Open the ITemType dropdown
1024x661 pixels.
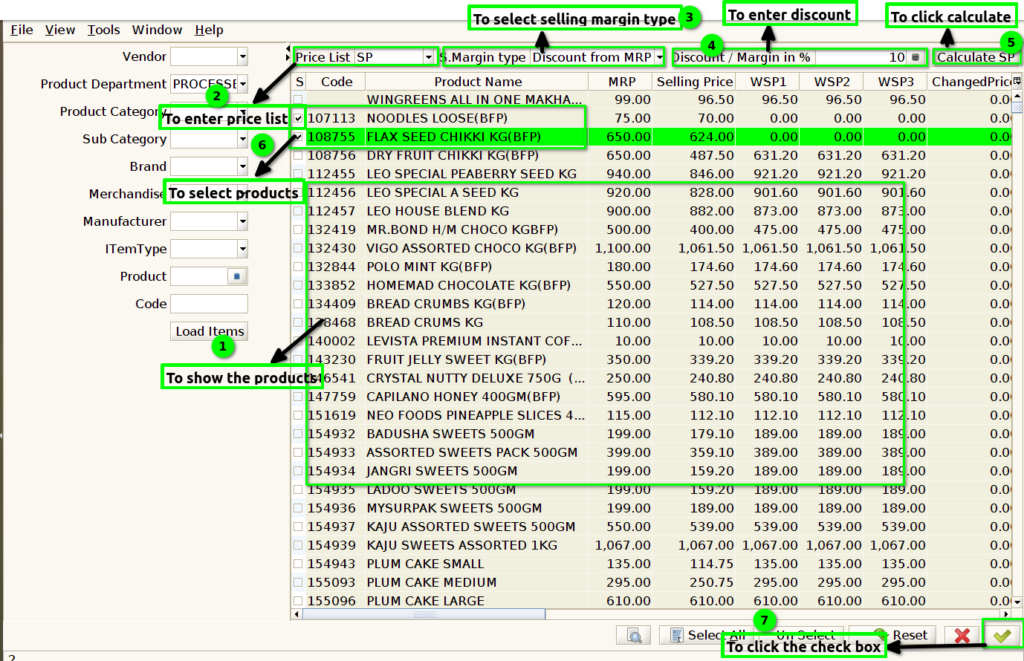click(x=242, y=249)
